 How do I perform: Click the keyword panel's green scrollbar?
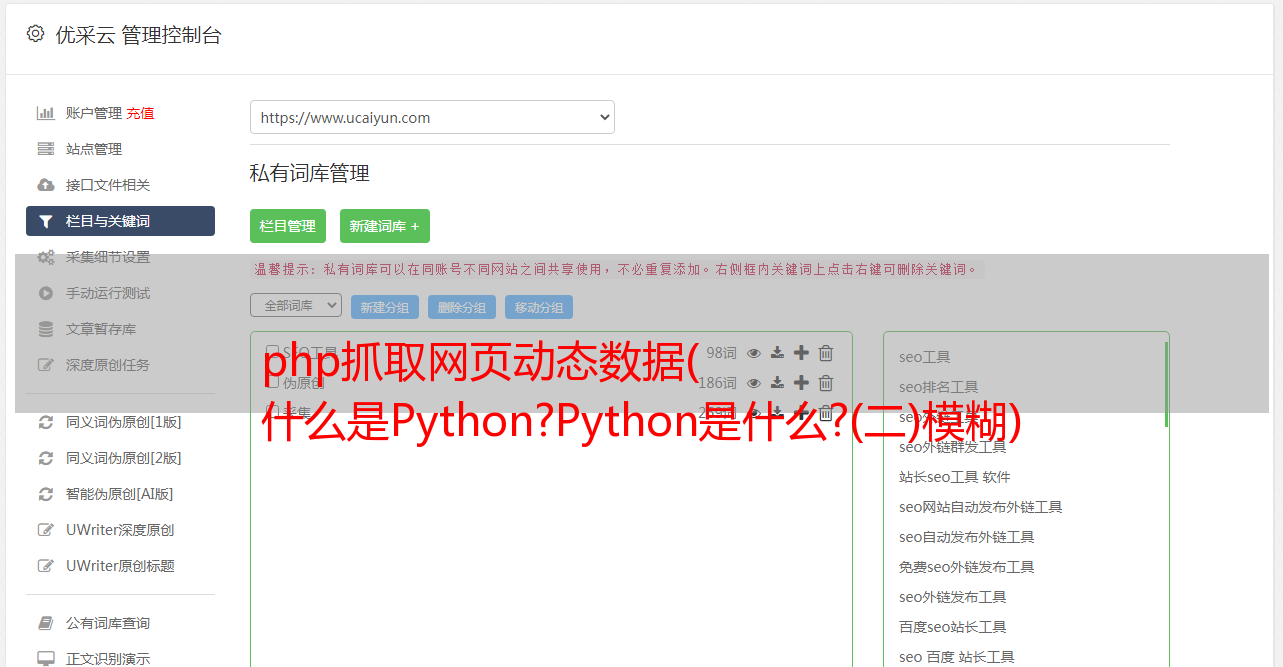pos(1166,385)
